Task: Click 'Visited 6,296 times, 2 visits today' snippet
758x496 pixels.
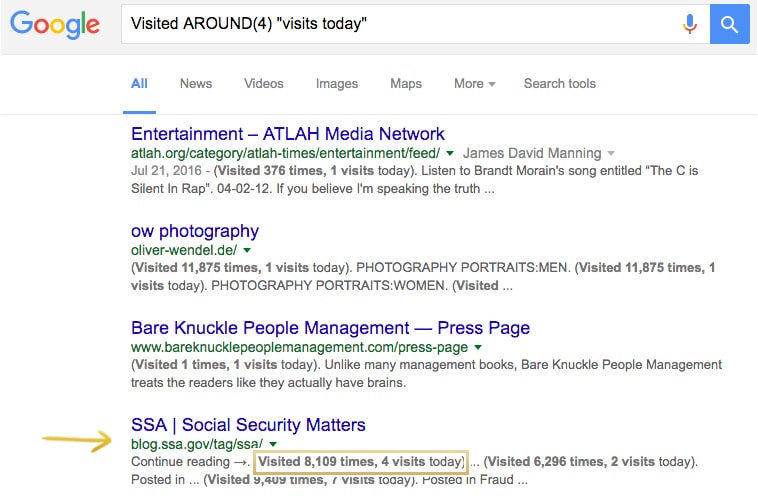Action: pyautogui.click(x=590, y=462)
